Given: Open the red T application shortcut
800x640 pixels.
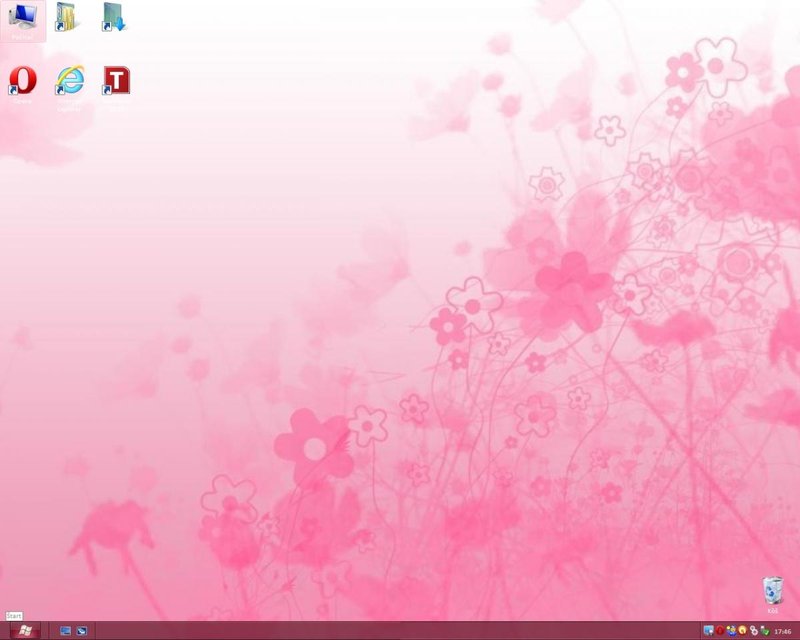Looking at the screenshot, I should 116,81.
